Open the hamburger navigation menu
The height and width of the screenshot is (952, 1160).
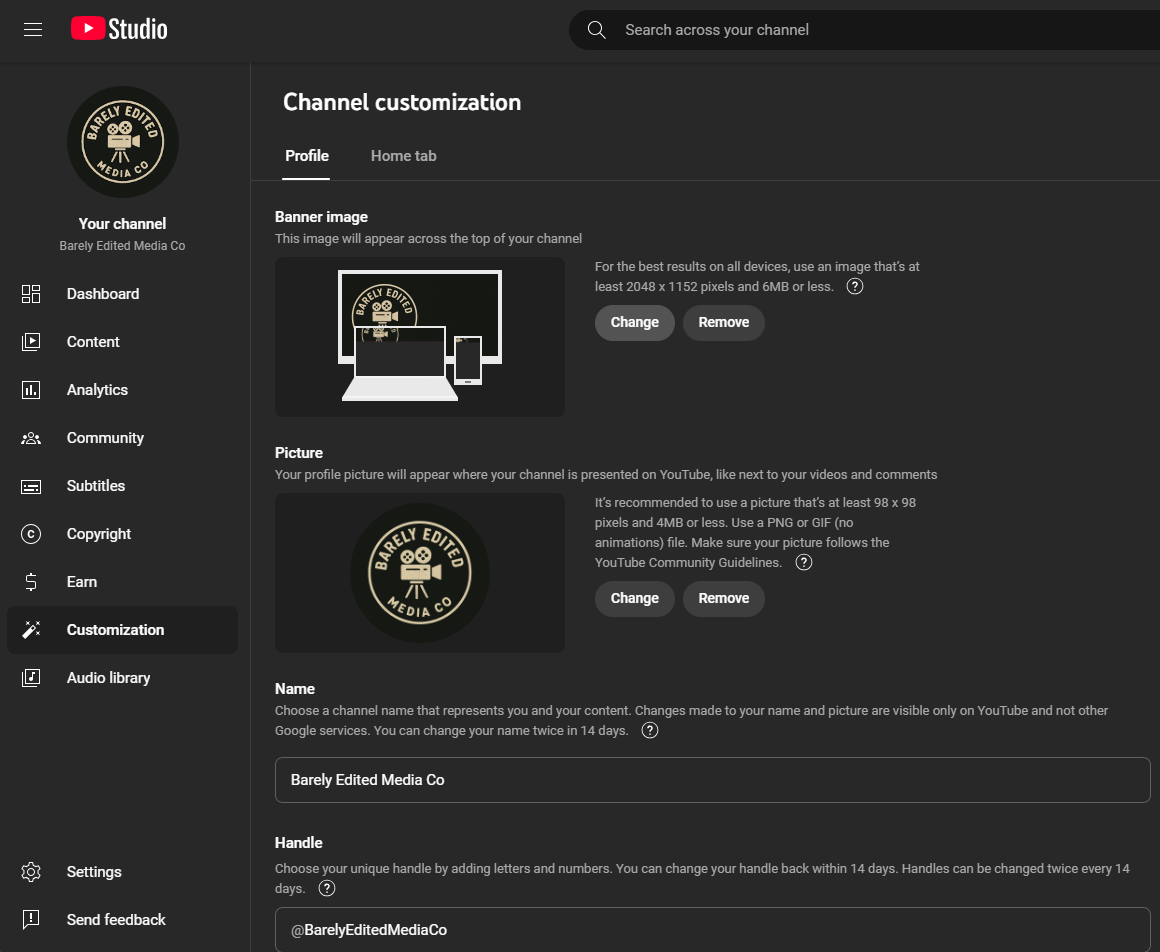coord(33,29)
